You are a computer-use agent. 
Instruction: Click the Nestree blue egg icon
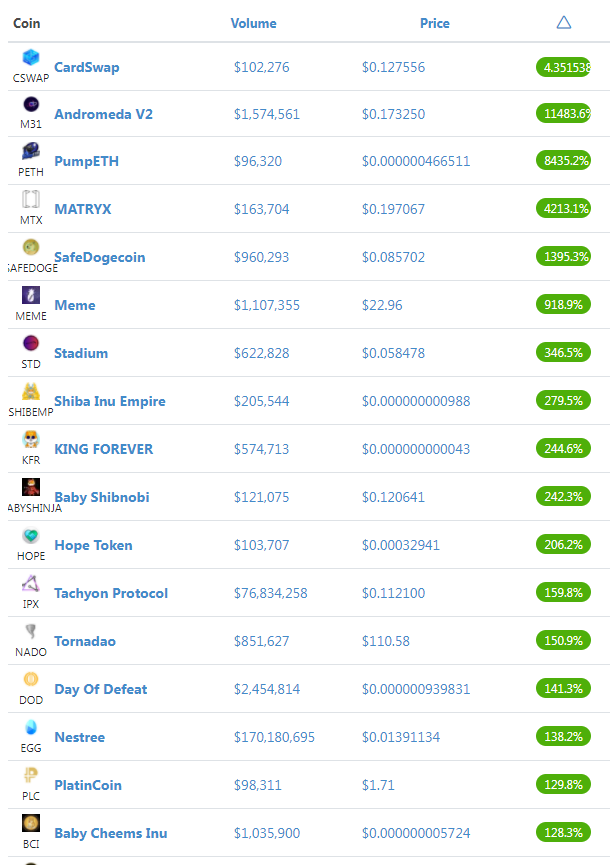coord(31,727)
